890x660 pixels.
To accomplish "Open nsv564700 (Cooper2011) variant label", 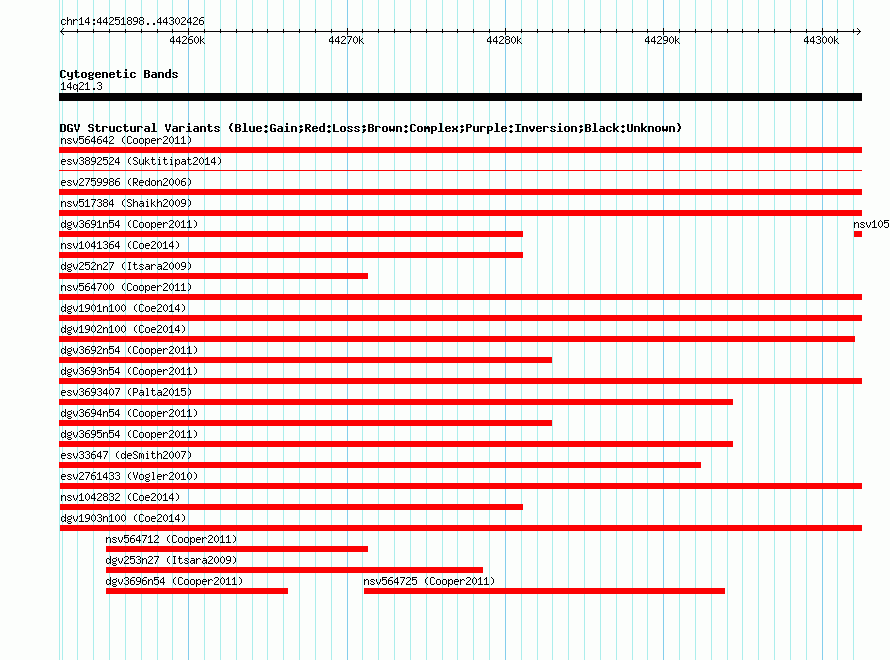I will [x=126, y=287].
